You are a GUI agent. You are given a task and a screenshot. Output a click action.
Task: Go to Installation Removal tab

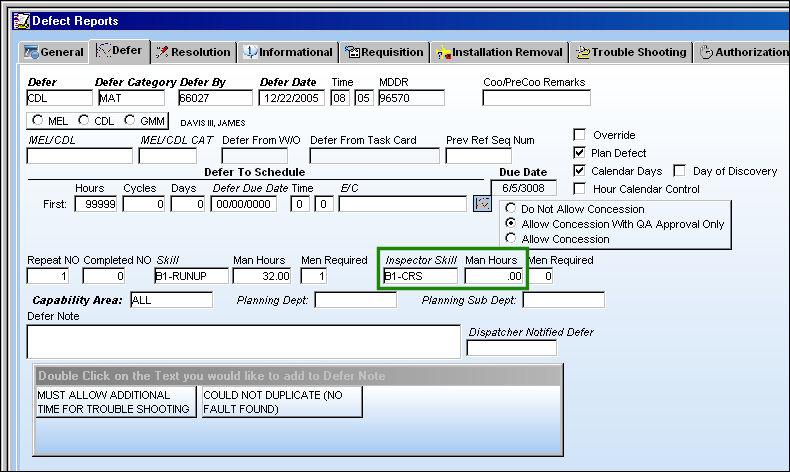499,52
